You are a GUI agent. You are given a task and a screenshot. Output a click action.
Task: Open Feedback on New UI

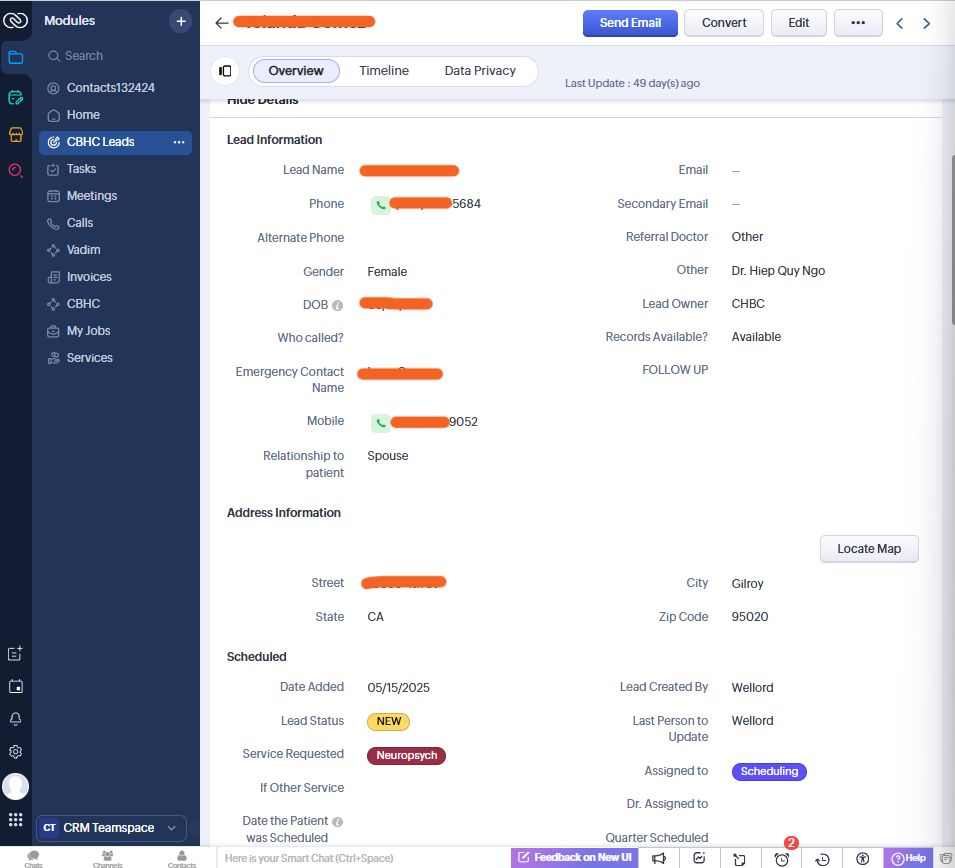574,858
